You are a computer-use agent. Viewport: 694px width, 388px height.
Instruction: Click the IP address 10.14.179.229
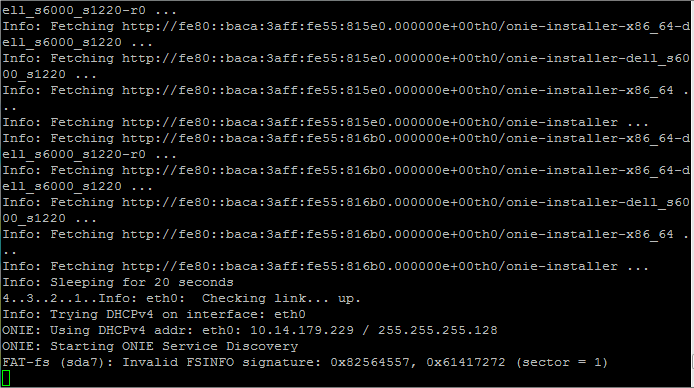coord(302,330)
